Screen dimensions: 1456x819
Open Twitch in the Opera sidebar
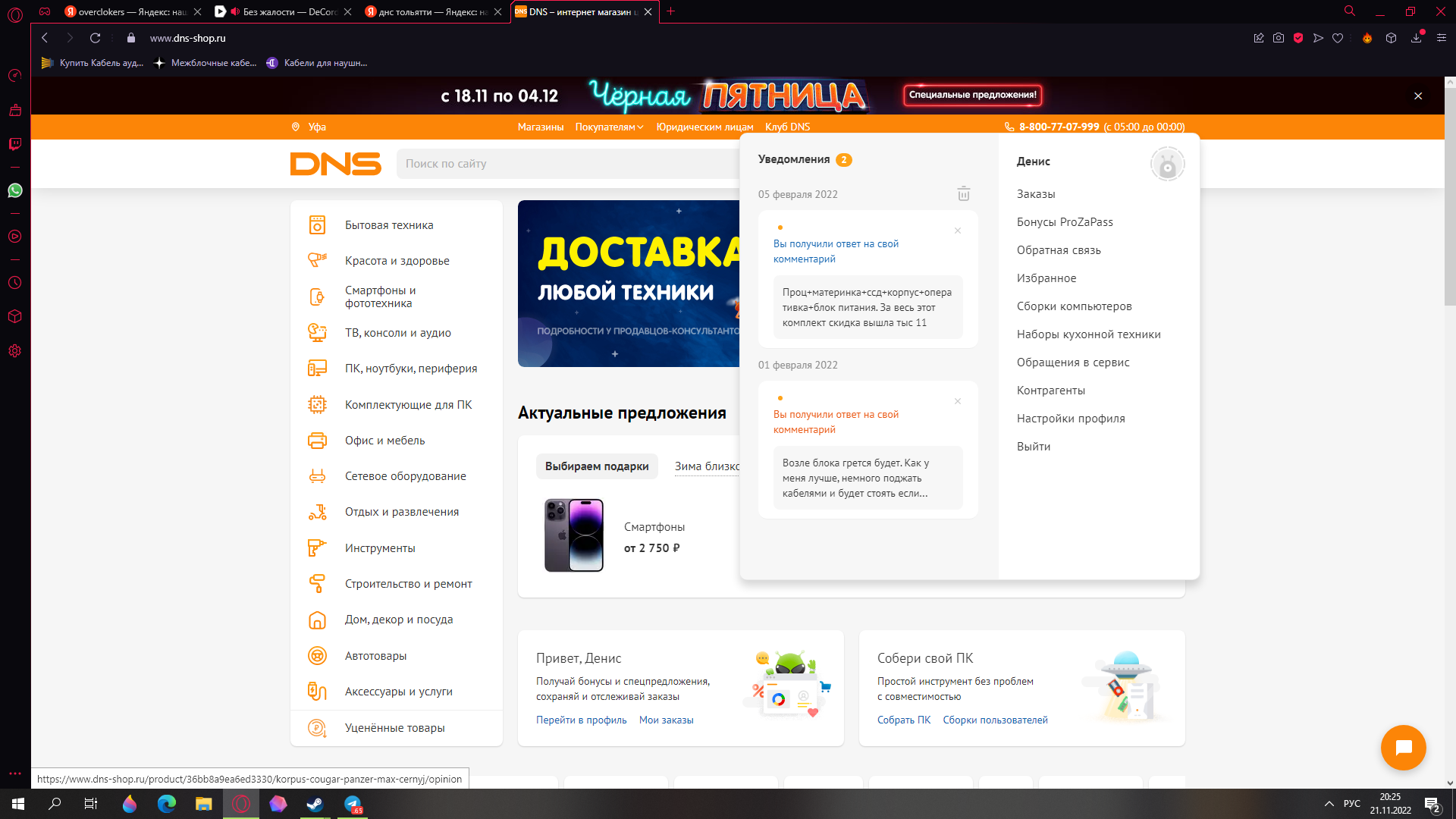(x=15, y=144)
